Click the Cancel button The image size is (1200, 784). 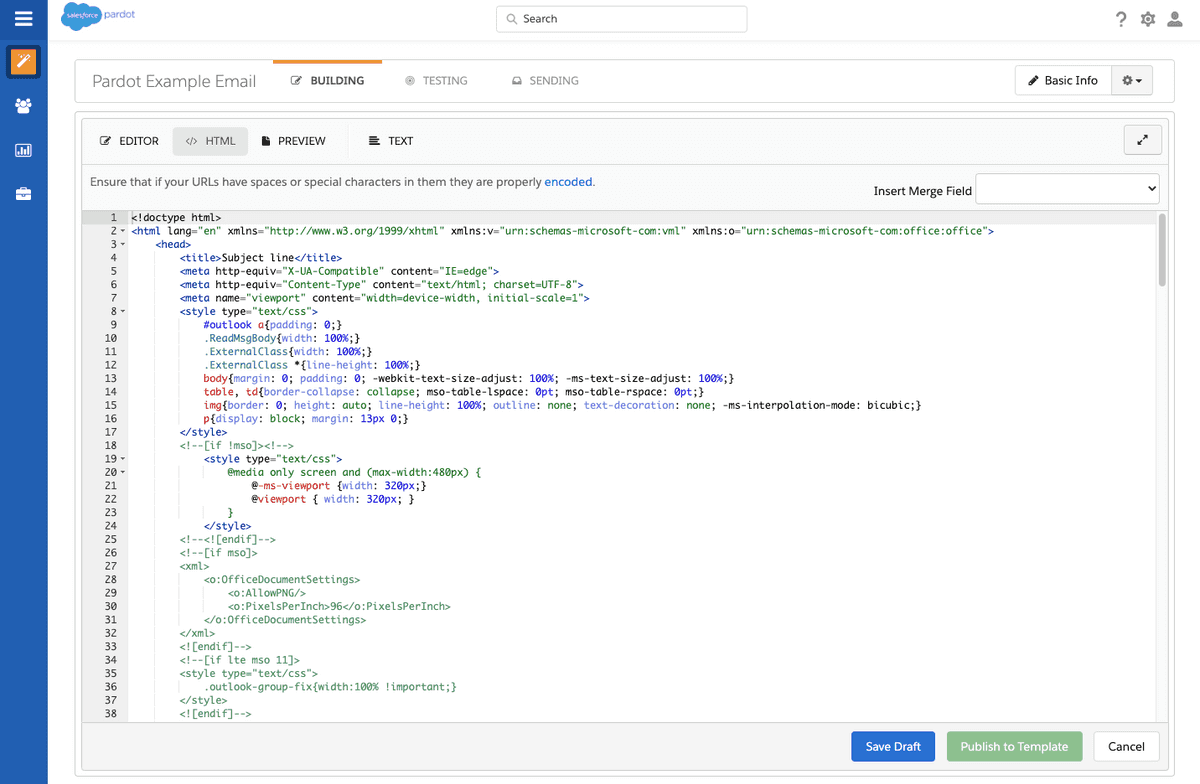(1126, 746)
